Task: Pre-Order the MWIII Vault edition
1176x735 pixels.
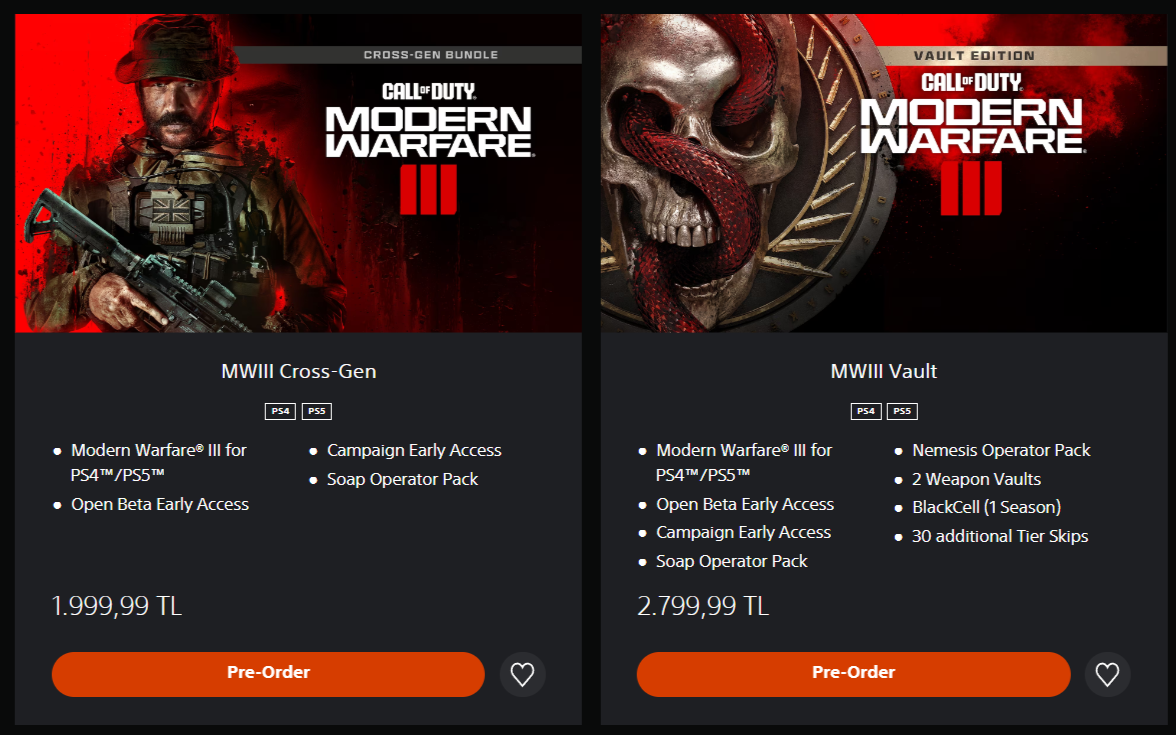Action: pos(853,674)
